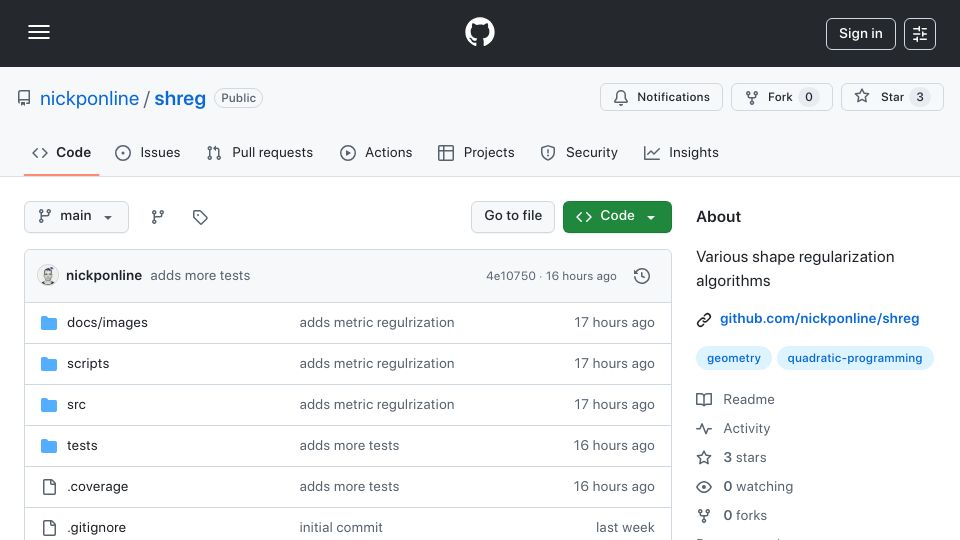The width and height of the screenshot is (960, 540).
Task: Click the tests folder icon
Action: coord(49,446)
